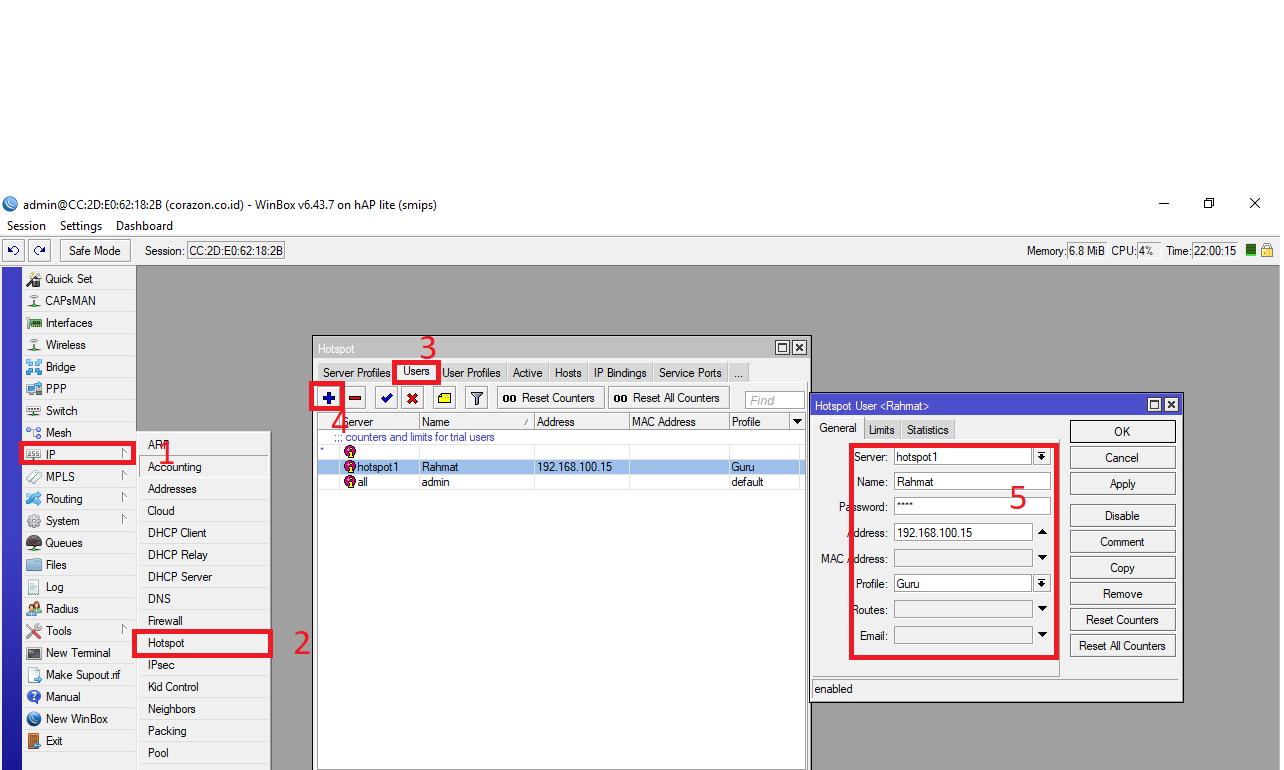Expand IP submenu in sidebar
The height and width of the screenshot is (770, 1284).
pos(125,454)
